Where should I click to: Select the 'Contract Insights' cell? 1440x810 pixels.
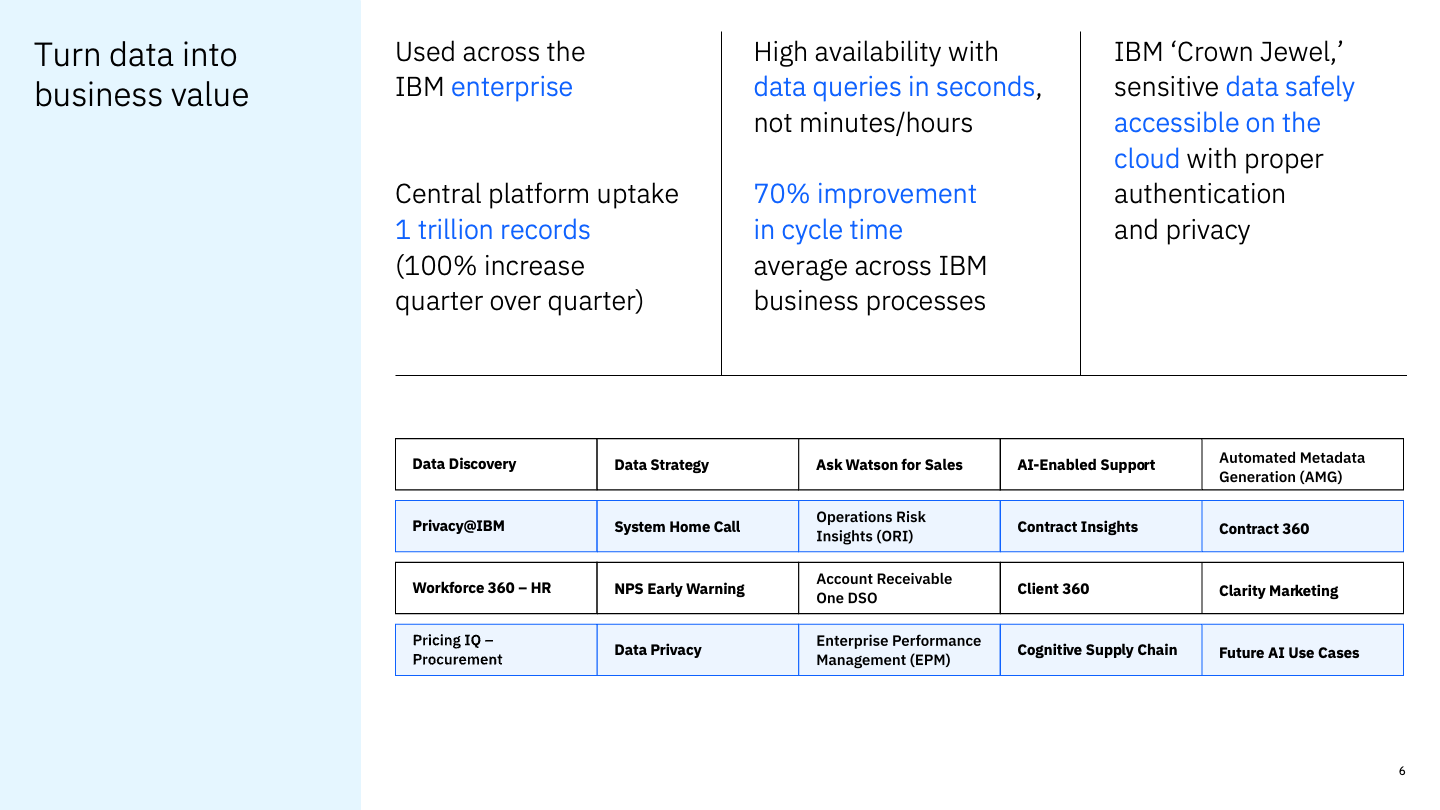click(1101, 526)
